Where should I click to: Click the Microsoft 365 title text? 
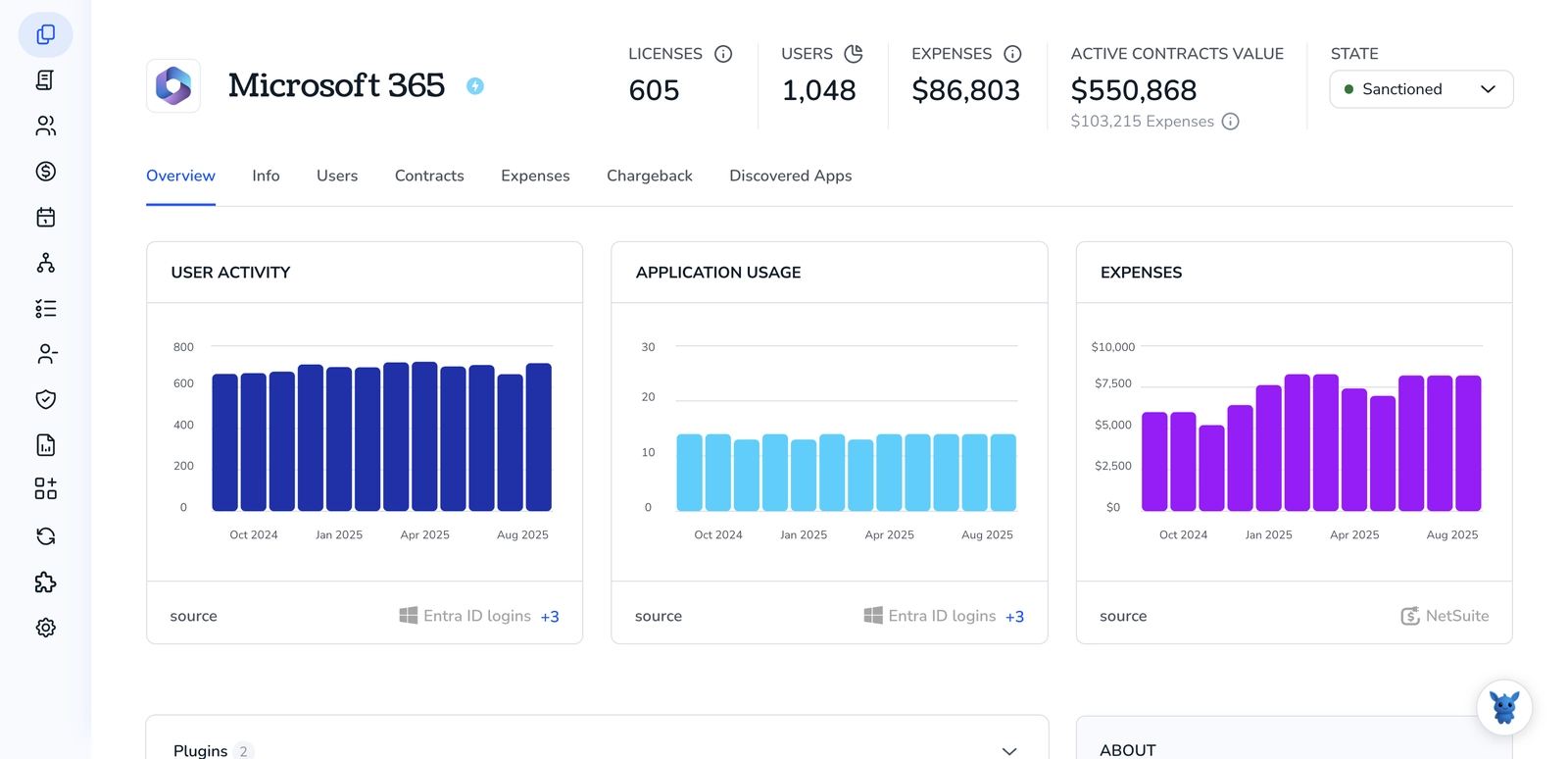tap(336, 85)
